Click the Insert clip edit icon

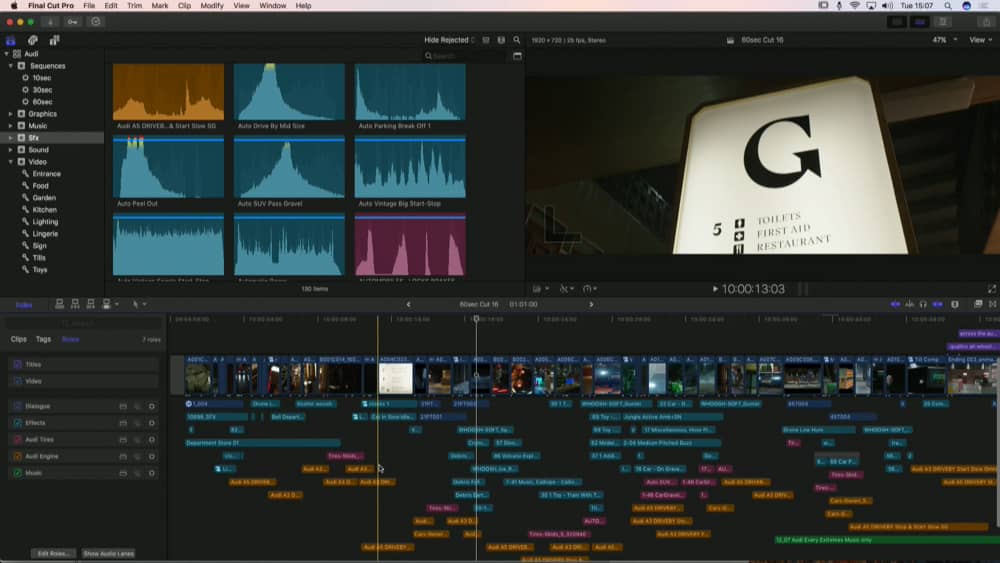tap(75, 304)
